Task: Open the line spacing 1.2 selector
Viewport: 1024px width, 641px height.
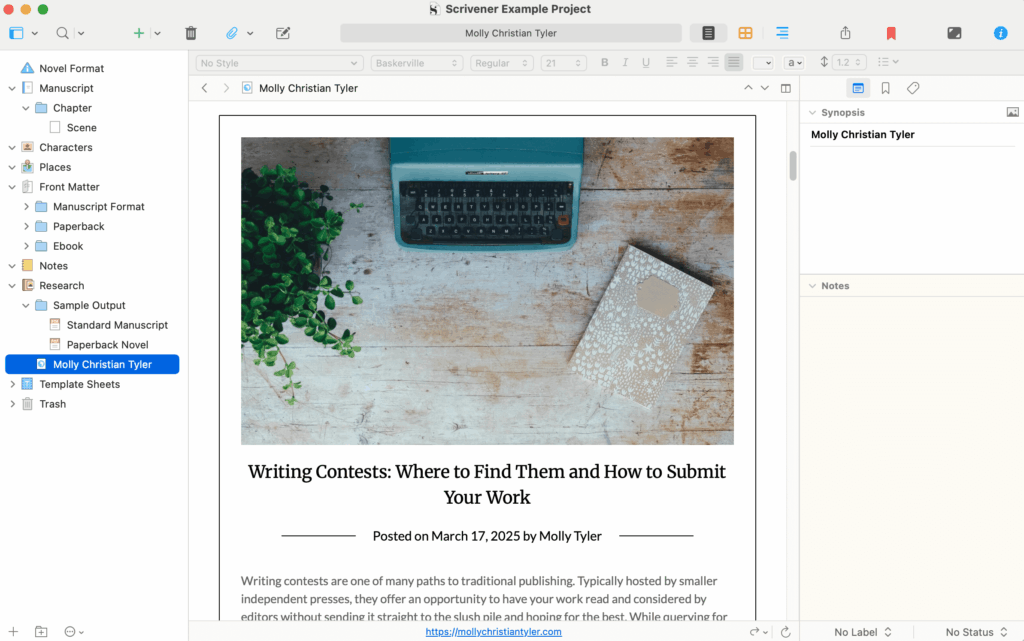Action: (849, 63)
